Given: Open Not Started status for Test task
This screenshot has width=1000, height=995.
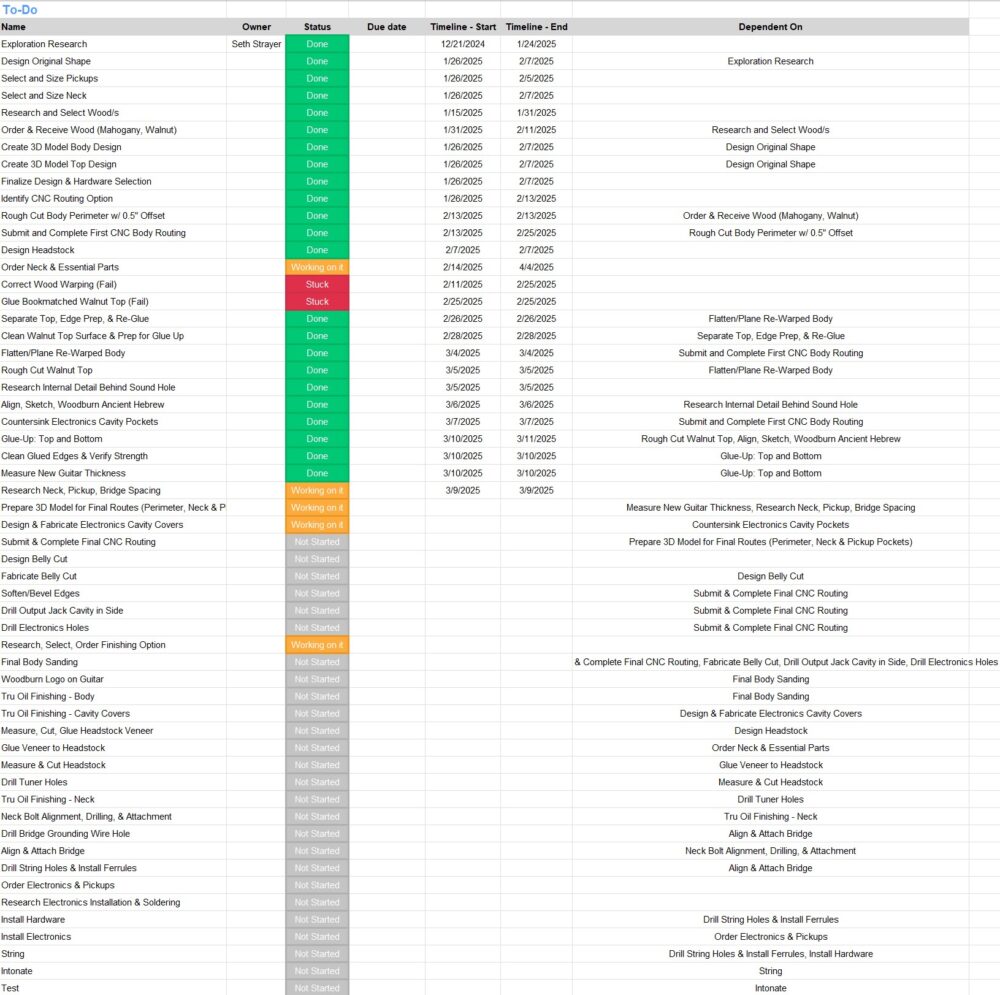Looking at the screenshot, I should 317,988.
